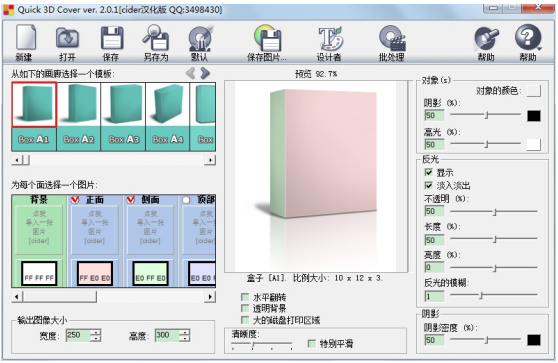Toggle the 顶部 (top) face option

pyautogui.click(x=186, y=200)
